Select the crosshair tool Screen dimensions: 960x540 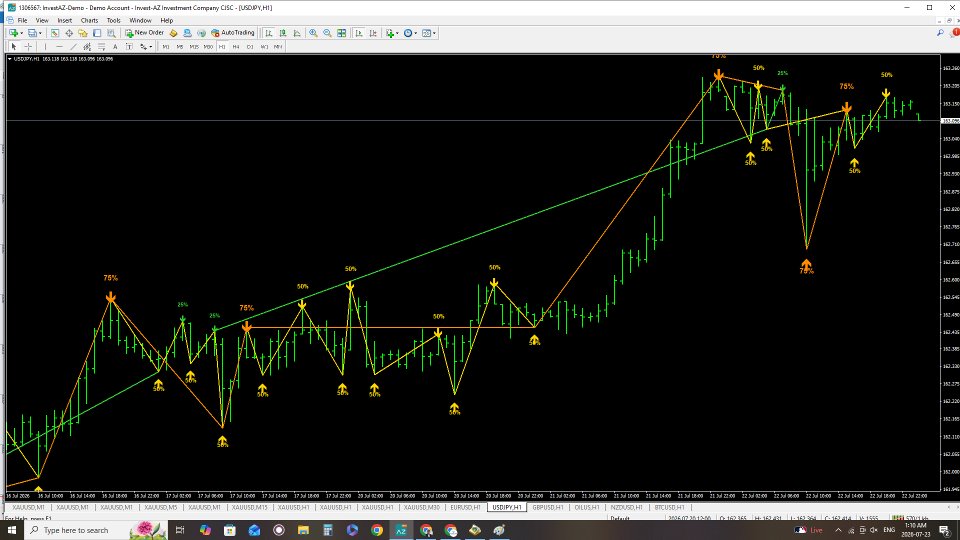pos(28,47)
